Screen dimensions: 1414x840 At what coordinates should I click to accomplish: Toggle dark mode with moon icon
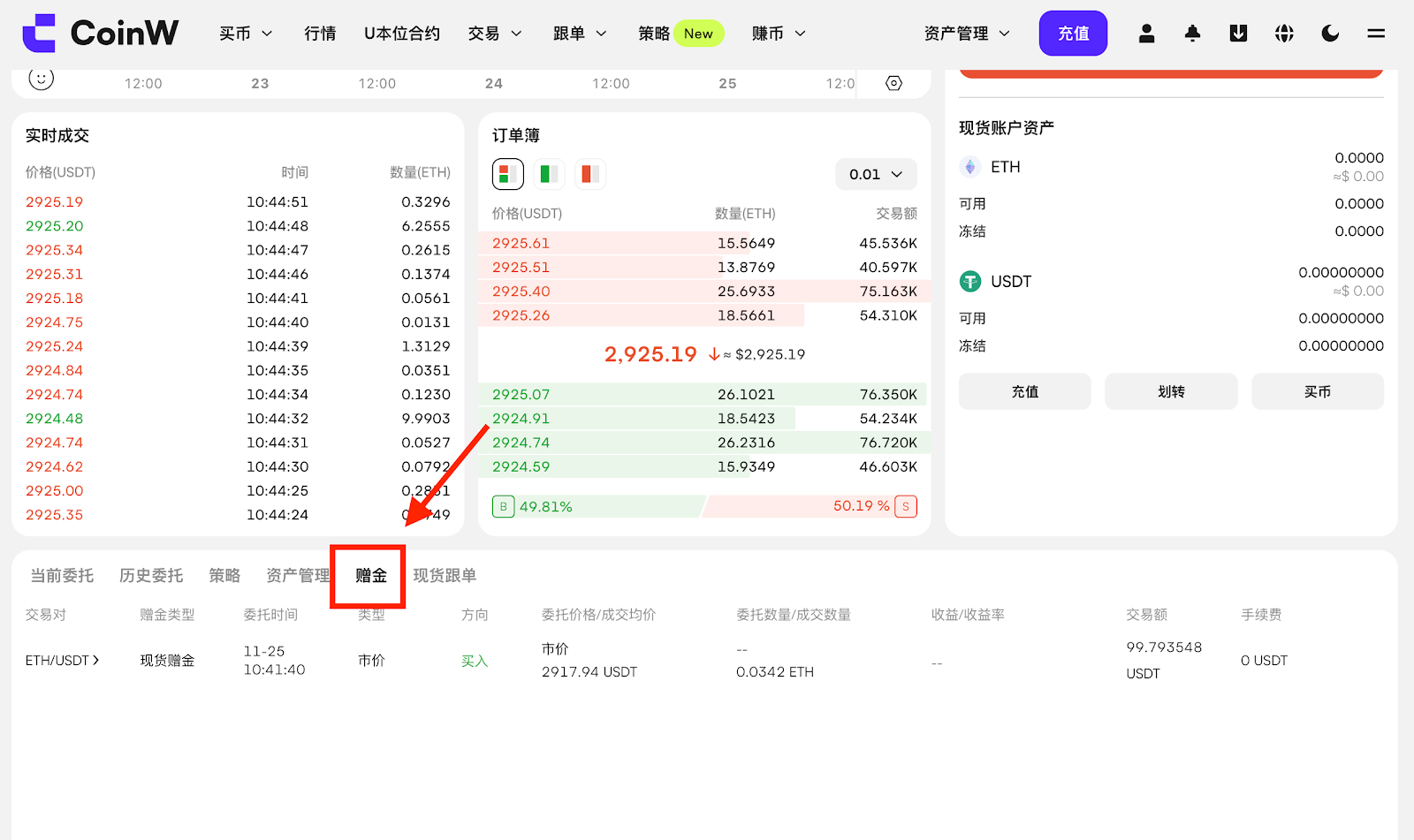[1330, 34]
